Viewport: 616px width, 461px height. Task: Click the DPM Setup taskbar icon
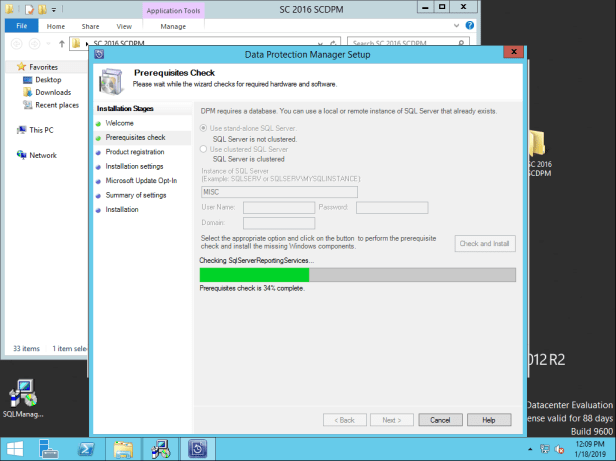tap(197, 448)
